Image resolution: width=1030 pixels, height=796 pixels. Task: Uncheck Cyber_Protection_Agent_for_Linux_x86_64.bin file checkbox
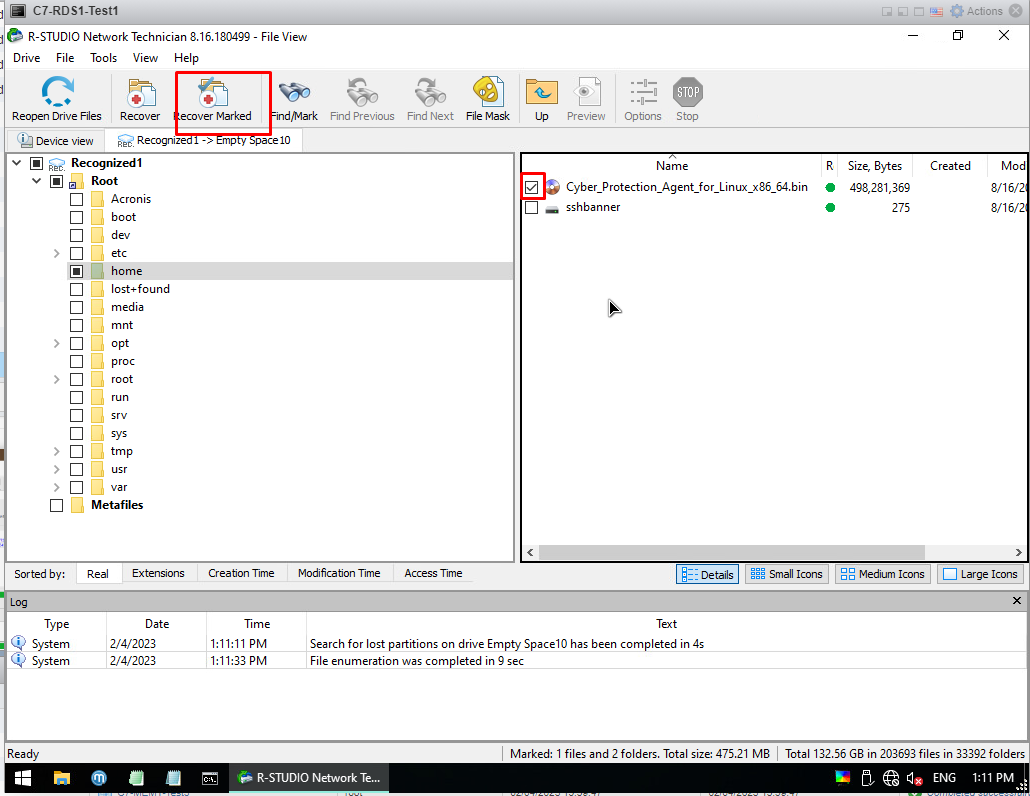(531, 188)
